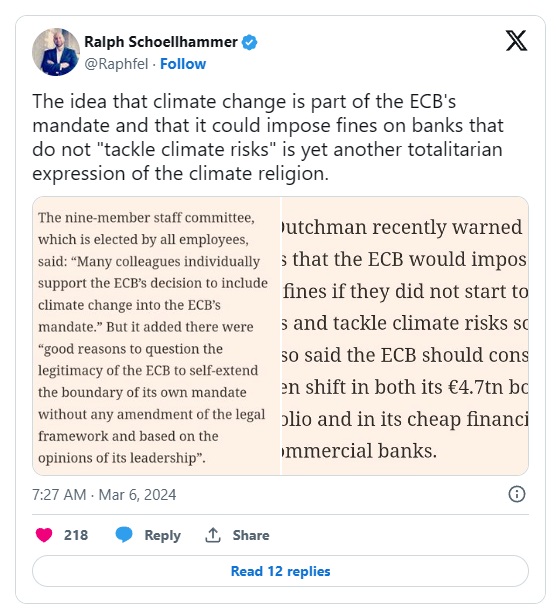Click the Share text label
This screenshot has width=556, height=616.
tap(251, 535)
